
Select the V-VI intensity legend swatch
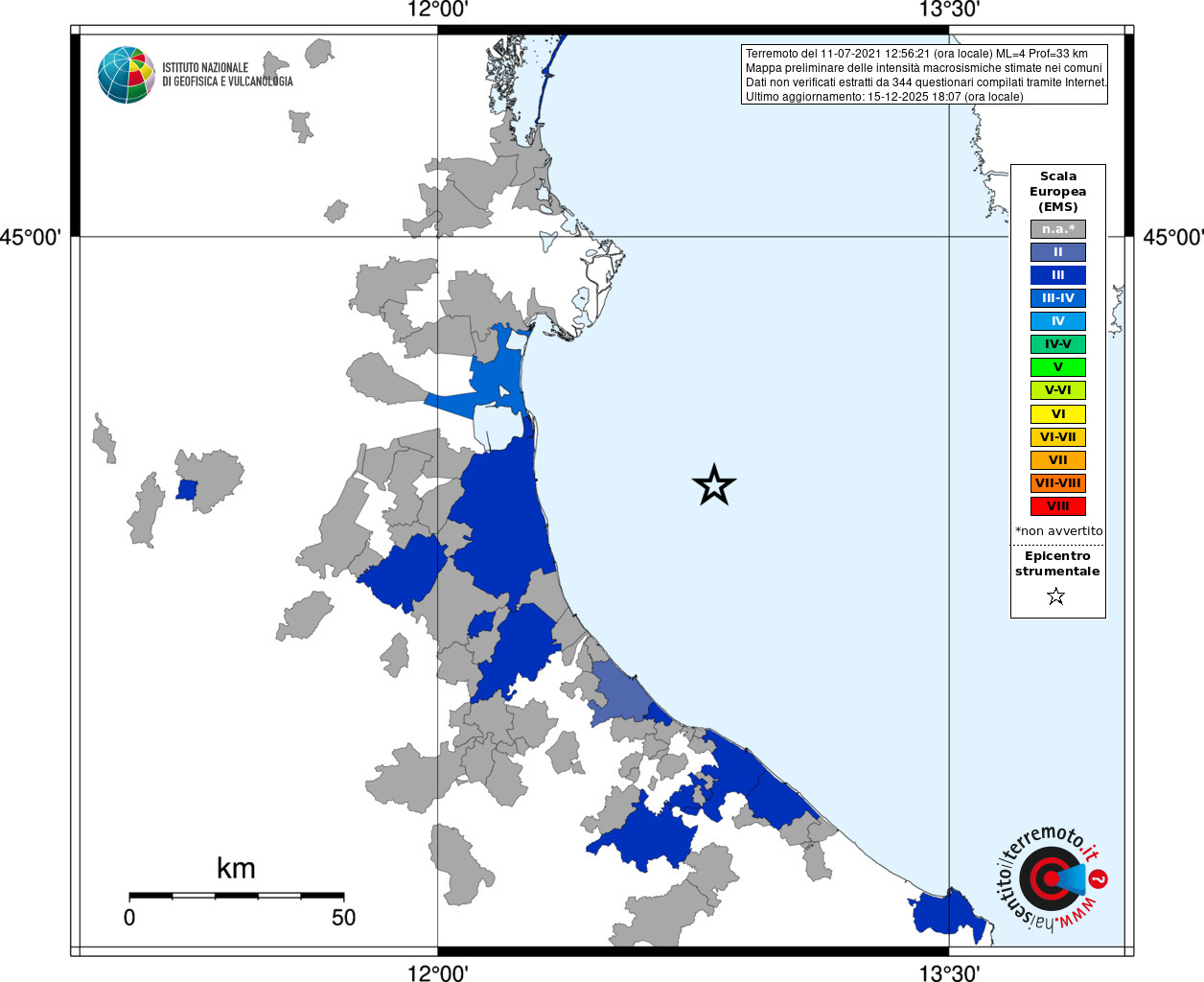pyautogui.click(x=1058, y=390)
